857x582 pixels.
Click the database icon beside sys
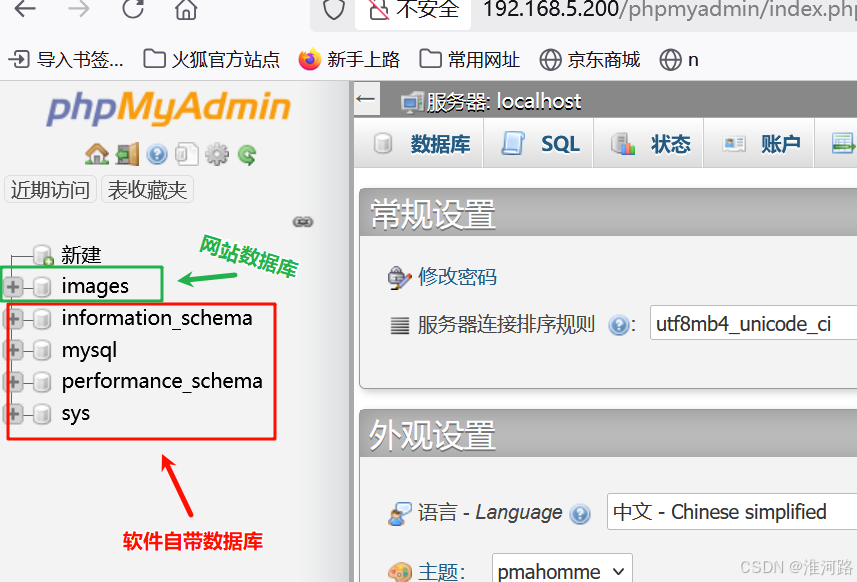click(42, 414)
